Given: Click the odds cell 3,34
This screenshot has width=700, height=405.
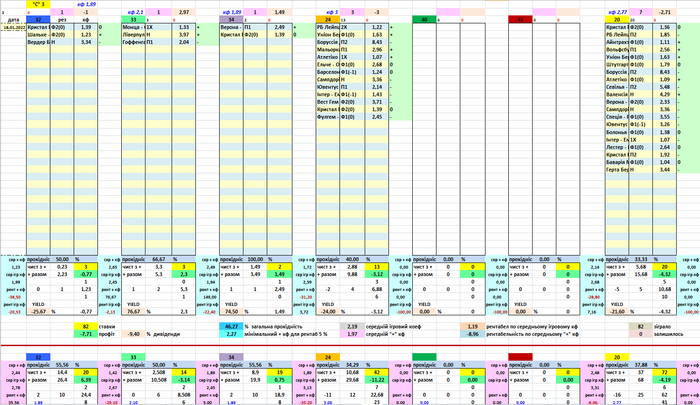Looking at the screenshot, I should [86, 42].
